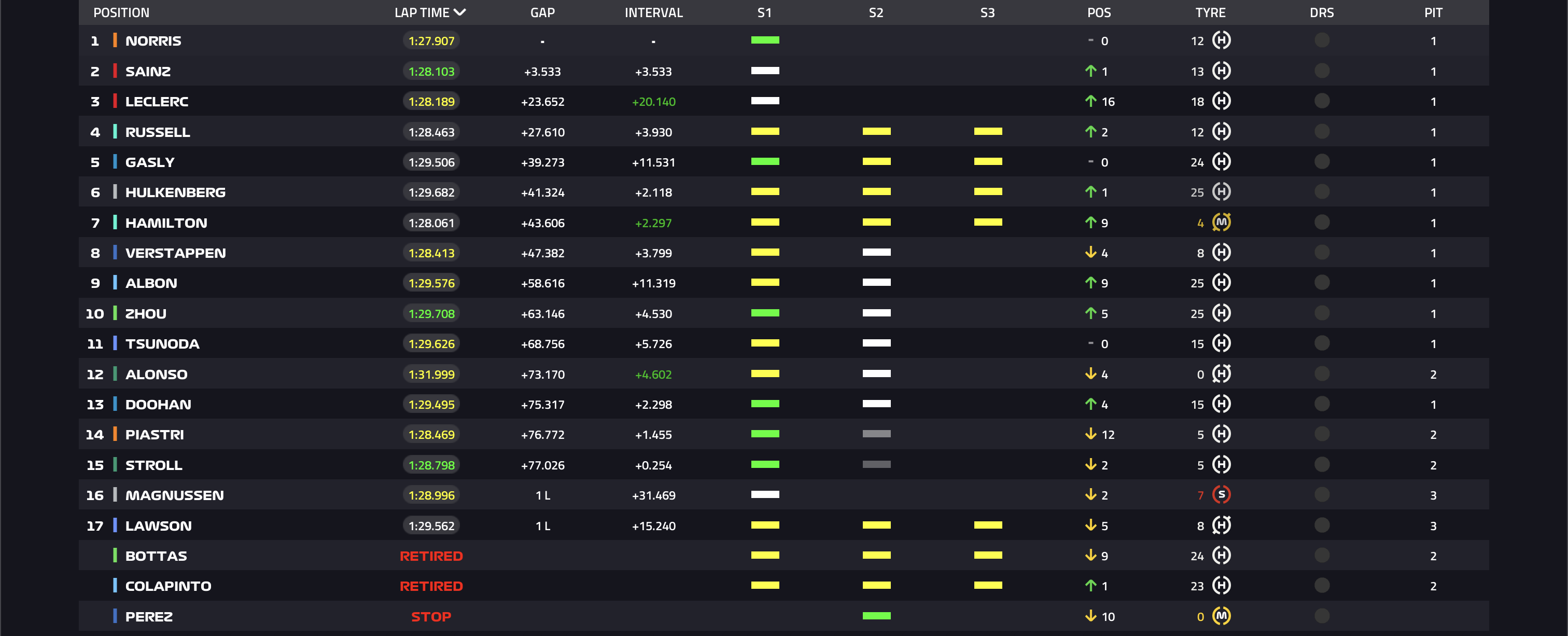The image size is (1568, 636).
Task: Click Norris's green S1 sector bar
Action: 764,40
